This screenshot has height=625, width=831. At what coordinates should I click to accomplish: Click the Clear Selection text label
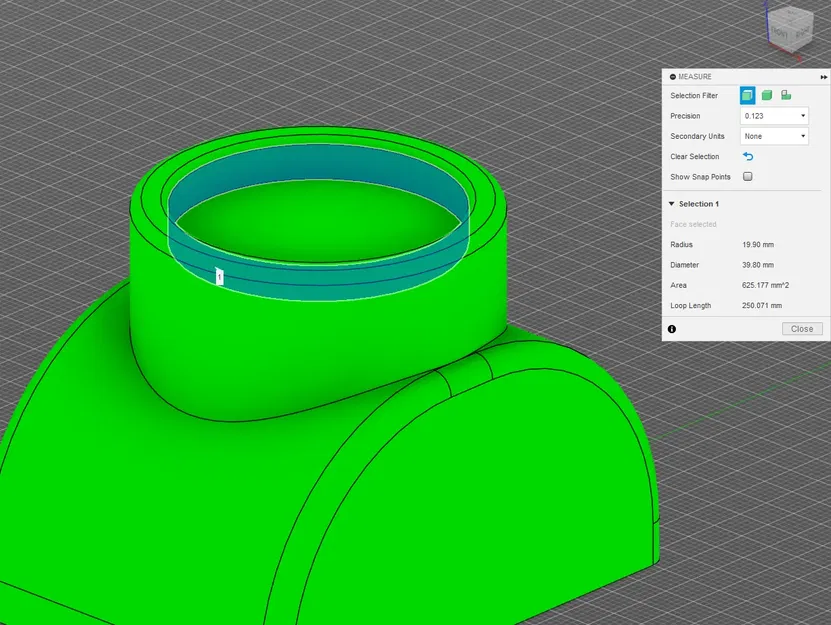click(697, 156)
